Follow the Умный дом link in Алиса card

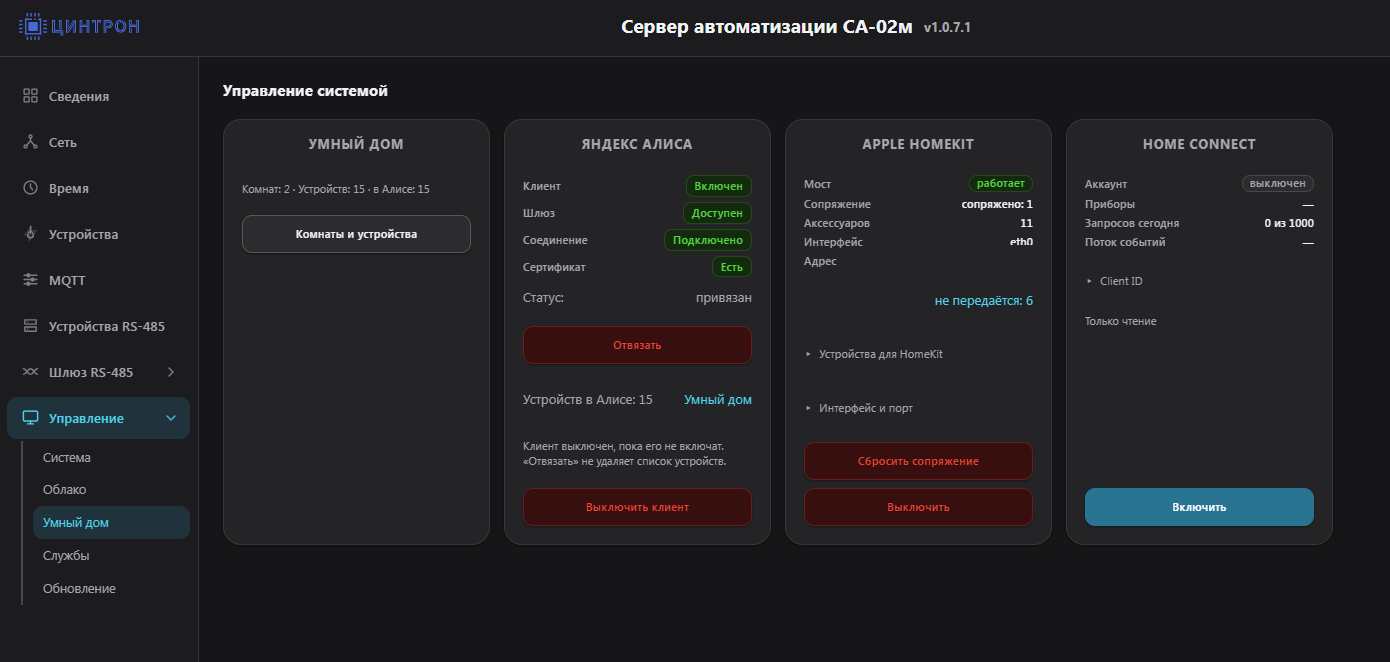(x=718, y=399)
